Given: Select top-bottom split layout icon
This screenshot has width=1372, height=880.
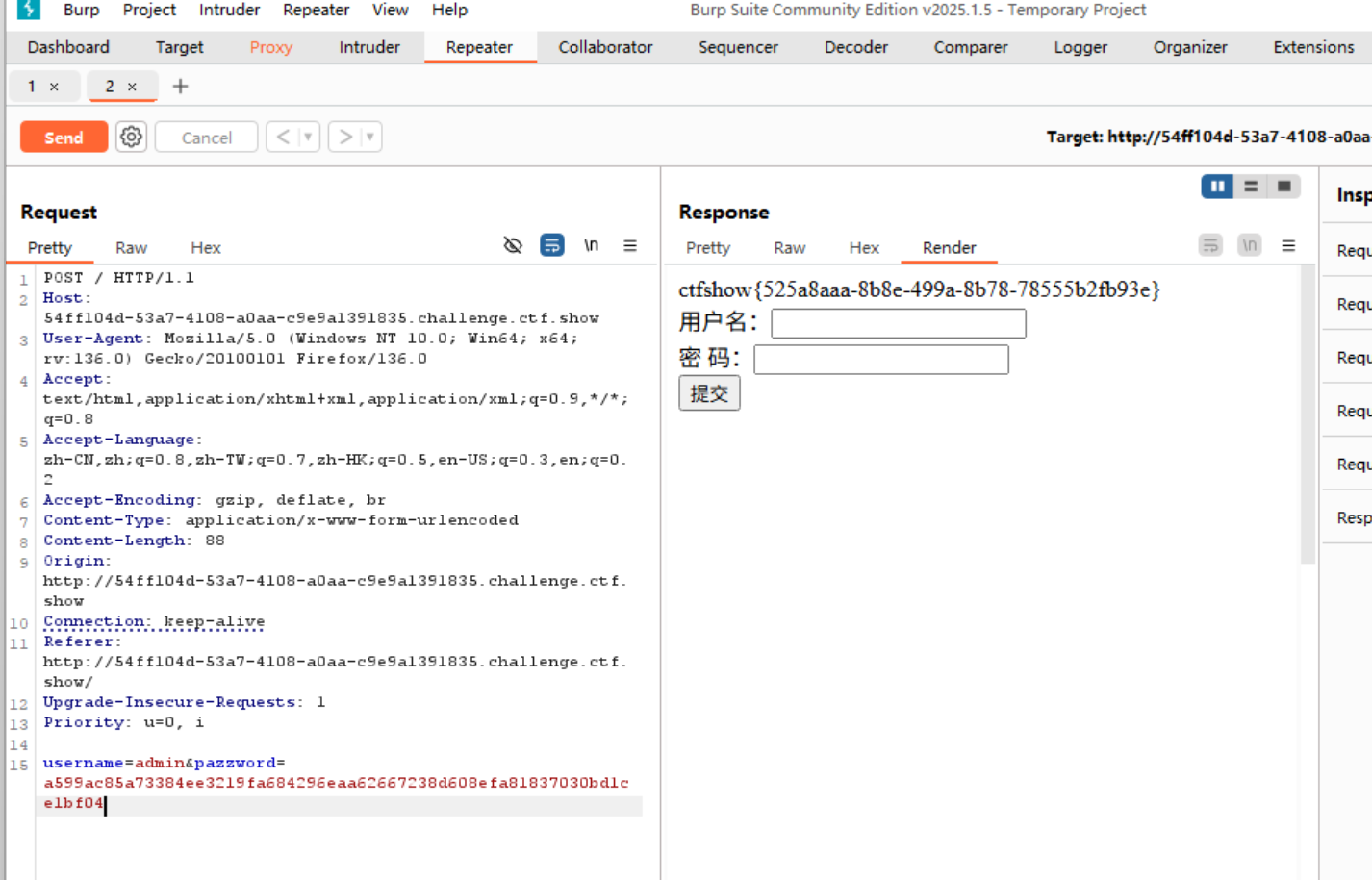Looking at the screenshot, I should 1251,186.
